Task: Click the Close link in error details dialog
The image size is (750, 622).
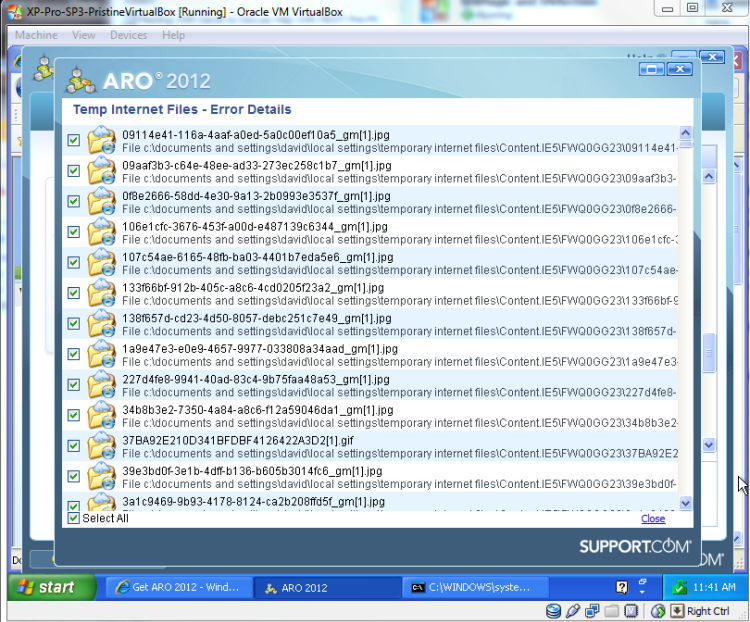Action: point(653,519)
